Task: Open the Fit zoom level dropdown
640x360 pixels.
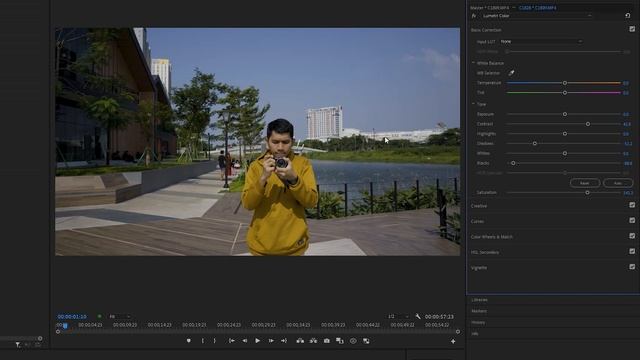Action: (120, 316)
